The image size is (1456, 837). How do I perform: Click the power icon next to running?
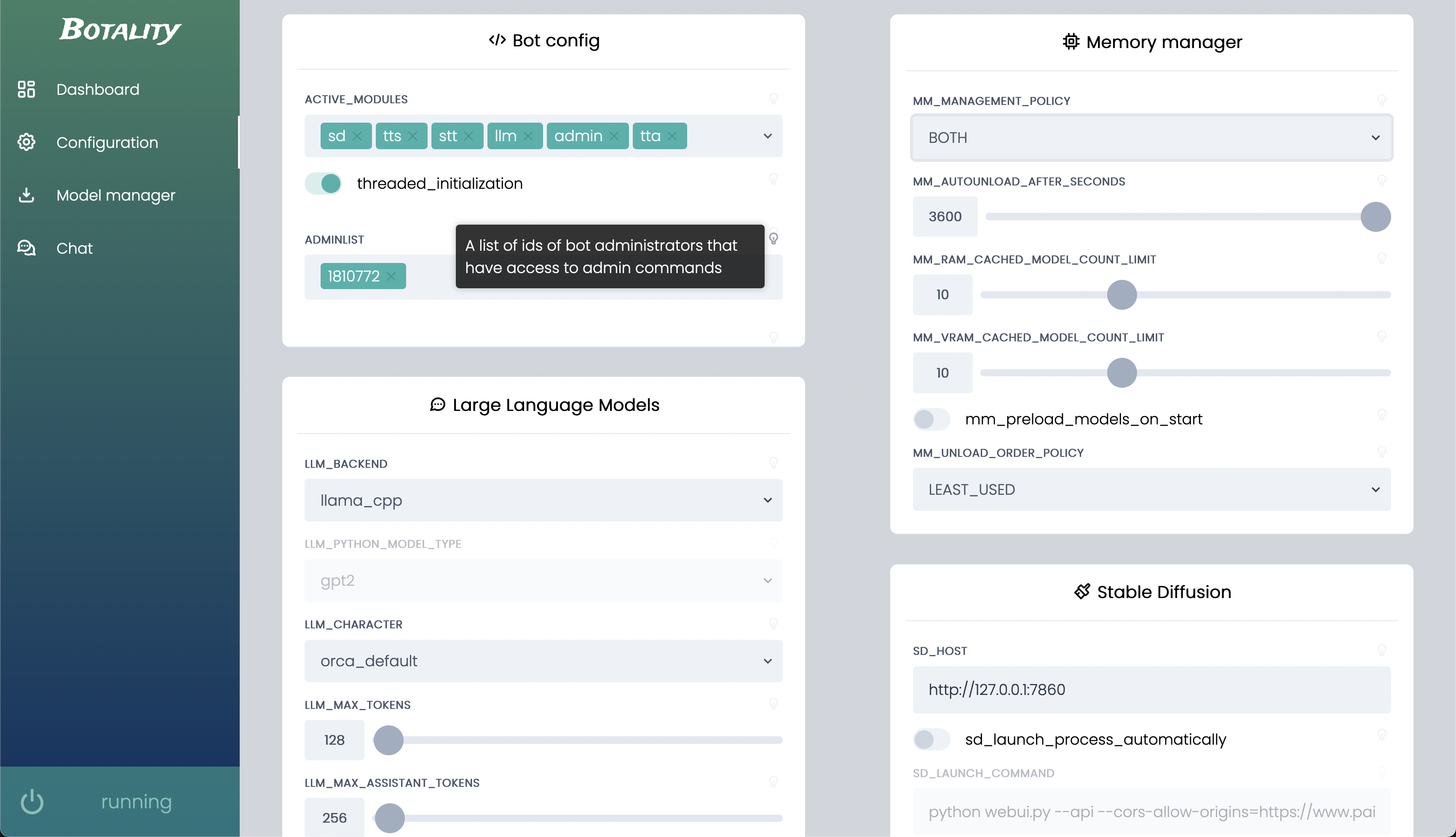coord(32,802)
